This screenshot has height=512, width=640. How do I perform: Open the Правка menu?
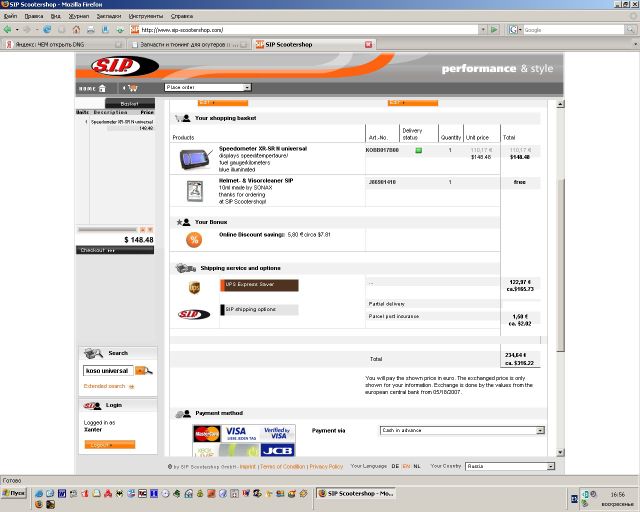pos(34,16)
